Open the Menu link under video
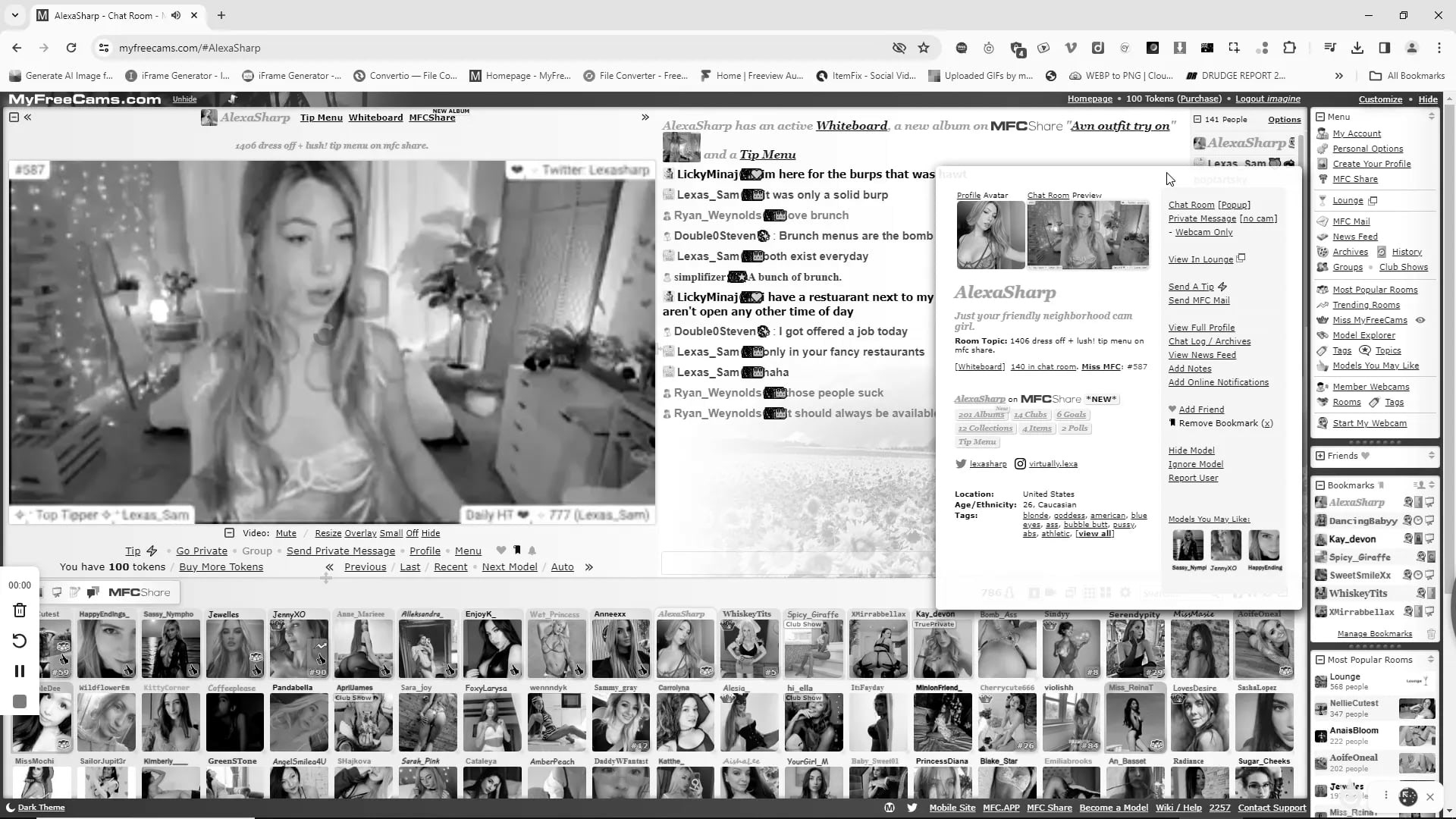This screenshot has height=819, width=1456. click(468, 551)
